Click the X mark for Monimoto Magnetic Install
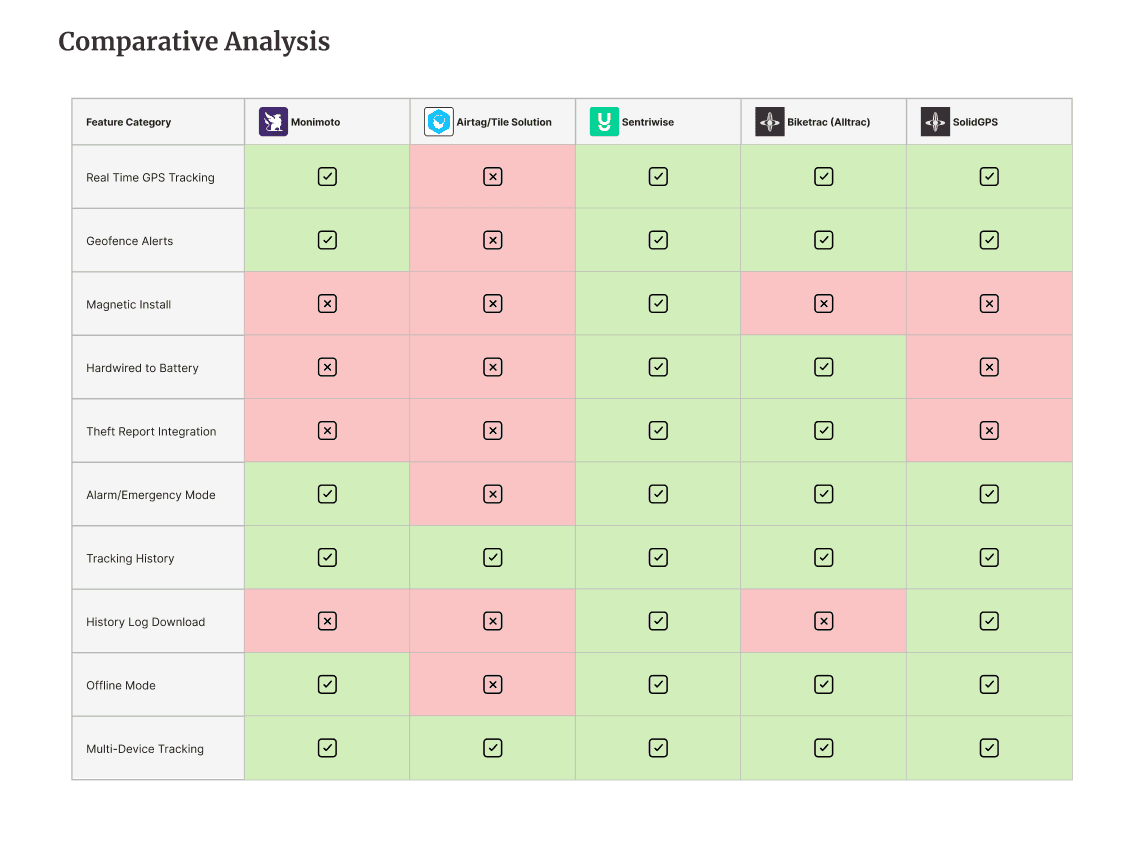This screenshot has height=856, width=1142. pos(327,304)
